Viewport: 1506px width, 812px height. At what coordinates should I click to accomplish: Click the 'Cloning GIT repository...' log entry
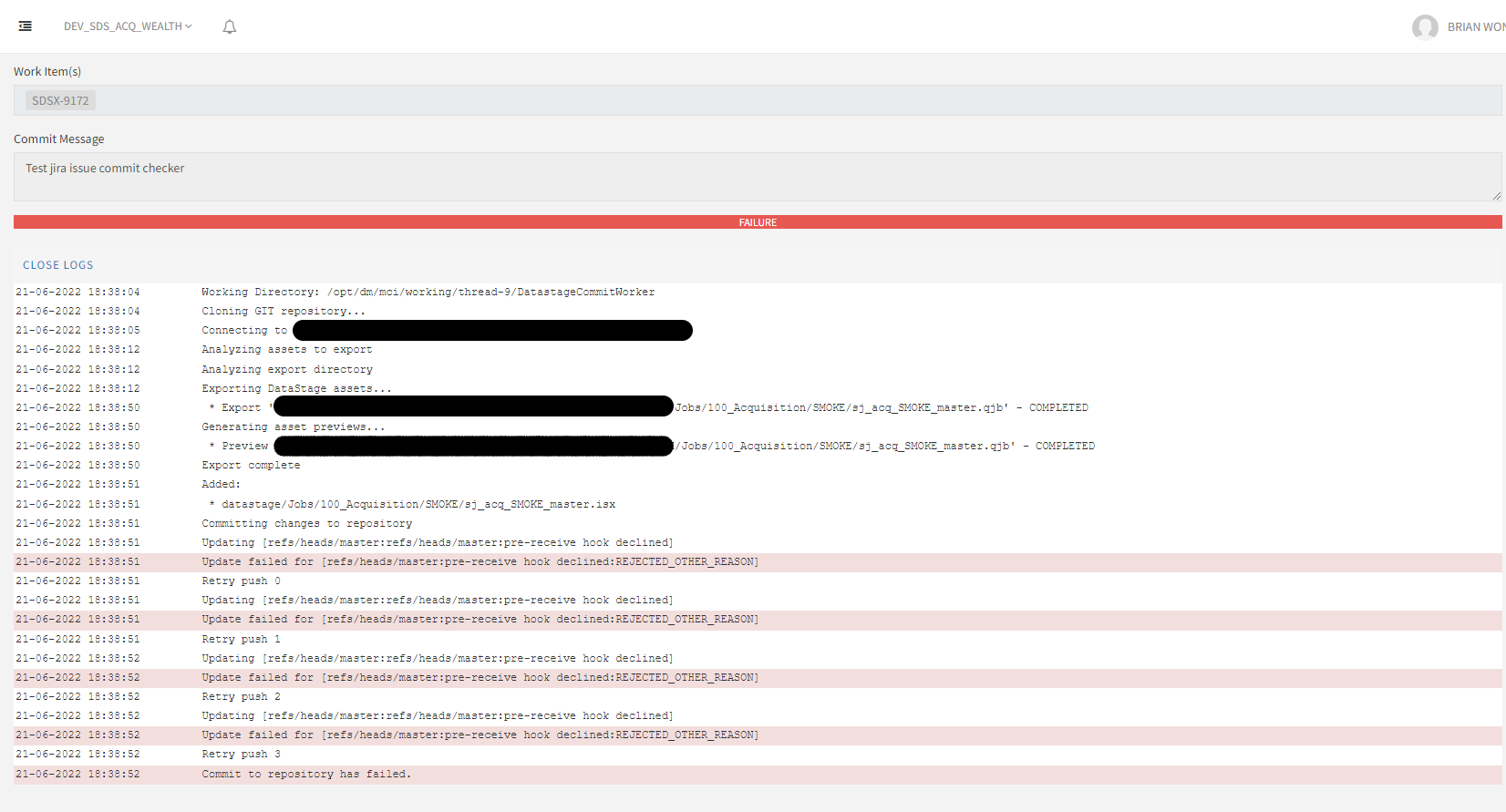point(283,312)
